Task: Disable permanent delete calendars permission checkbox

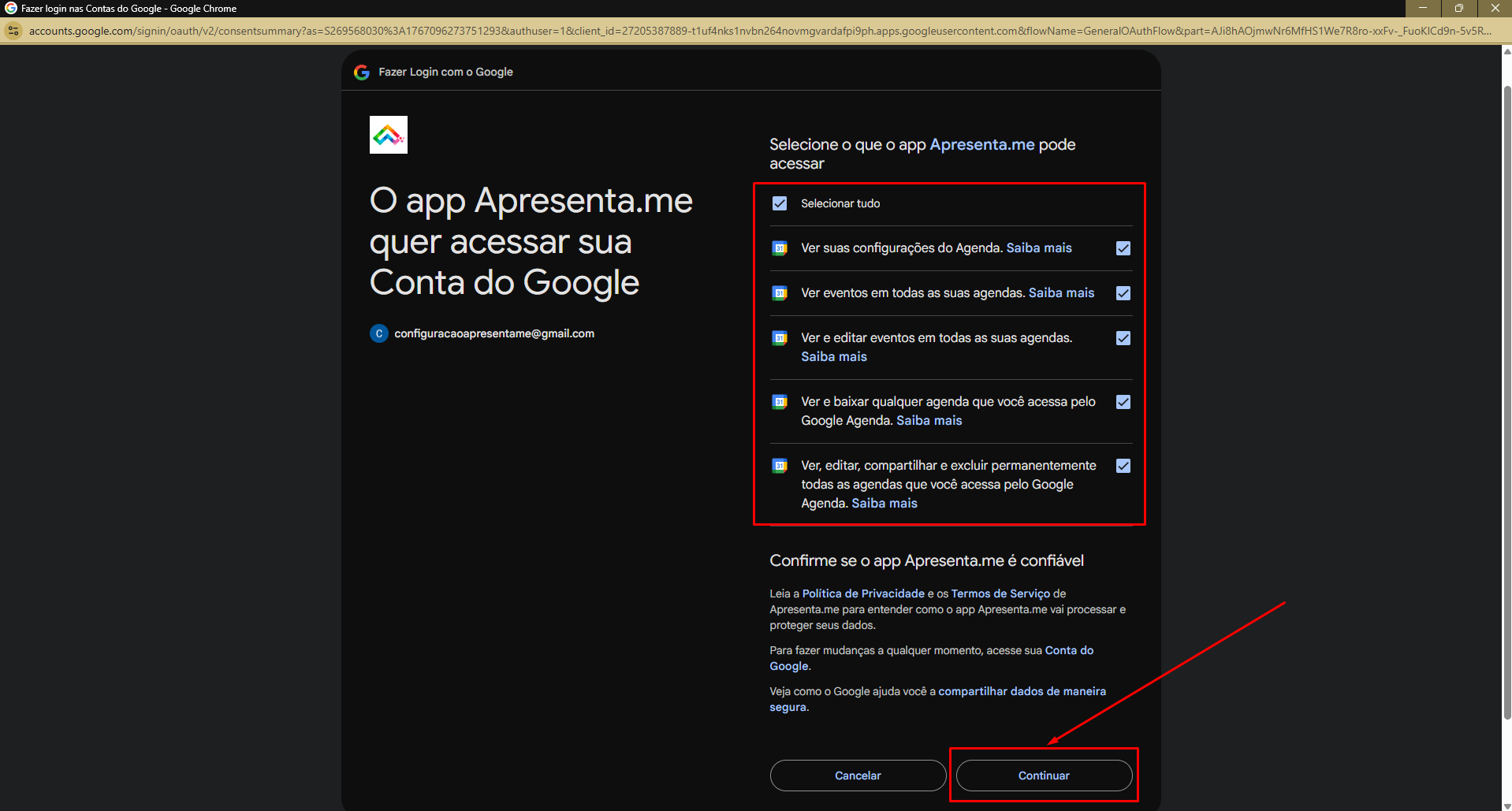Action: [x=1123, y=466]
